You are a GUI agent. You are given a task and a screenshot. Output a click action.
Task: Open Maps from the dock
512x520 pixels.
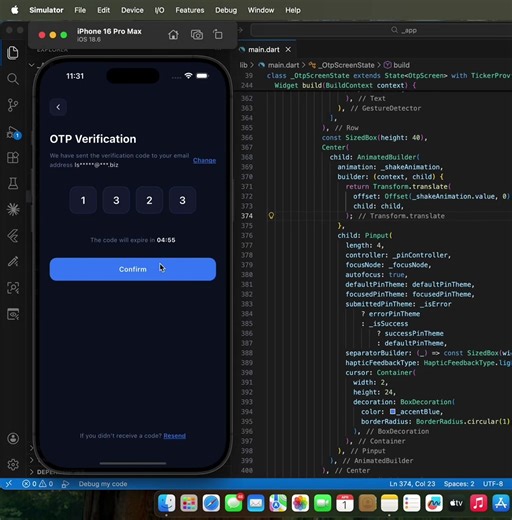pyautogui.click(x=278, y=503)
